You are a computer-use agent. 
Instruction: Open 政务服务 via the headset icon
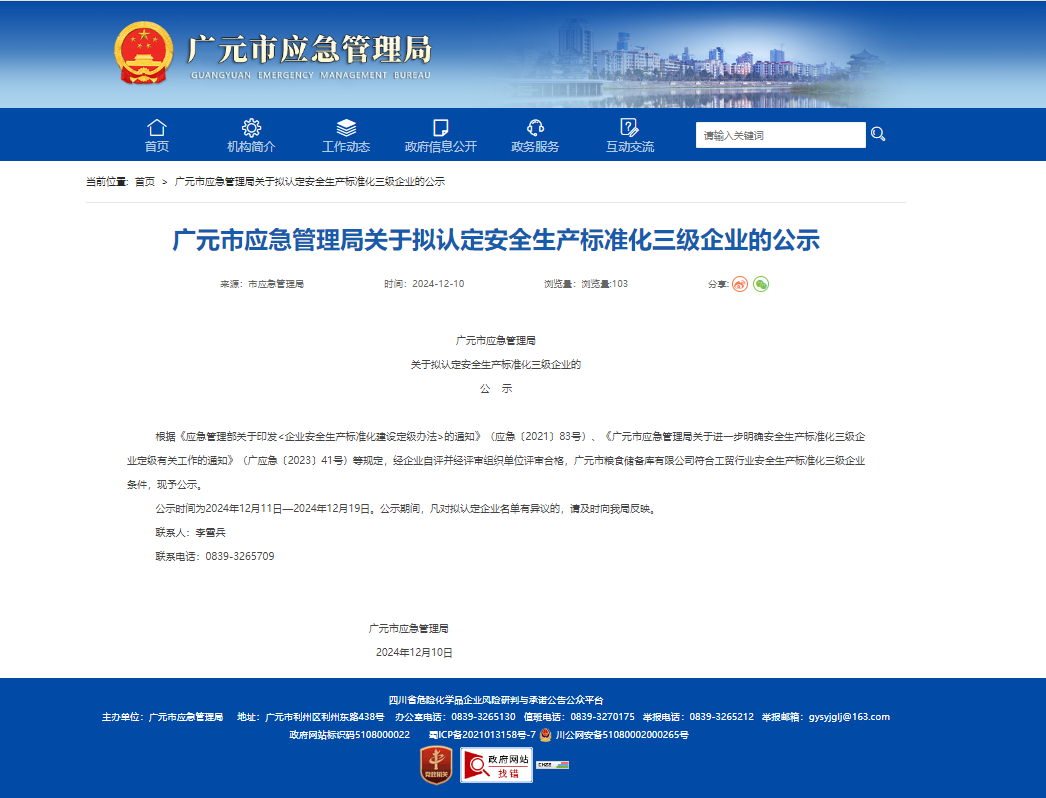(x=535, y=127)
